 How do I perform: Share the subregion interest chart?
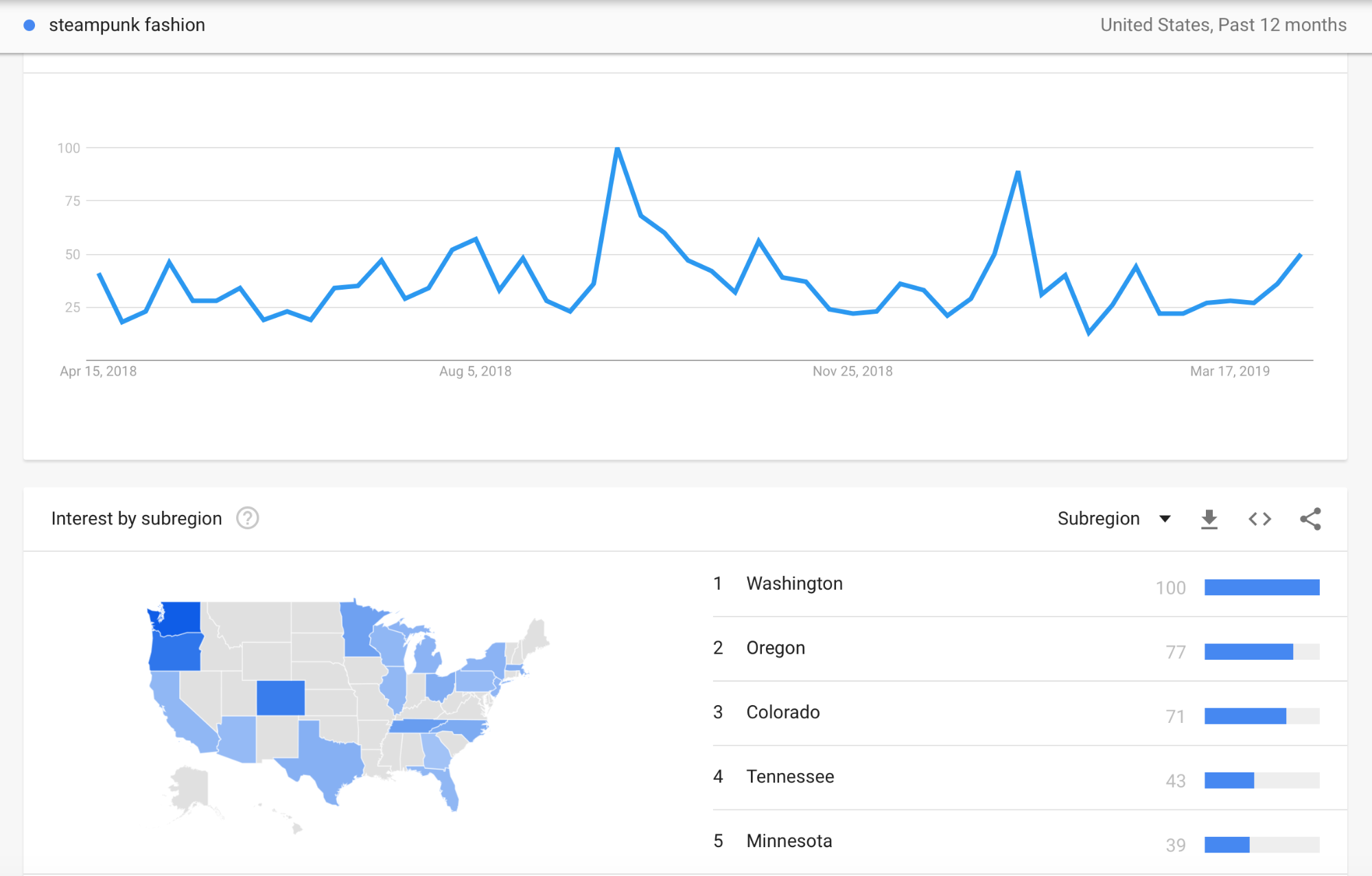[x=1310, y=519]
